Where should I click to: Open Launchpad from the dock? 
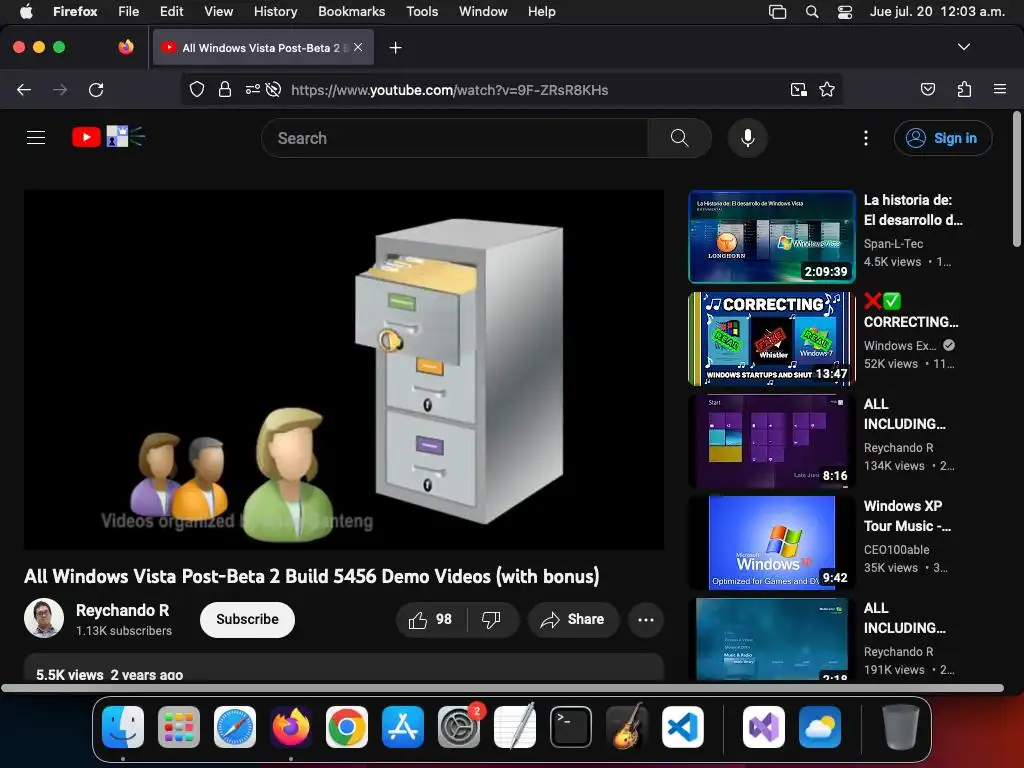pos(179,727)
